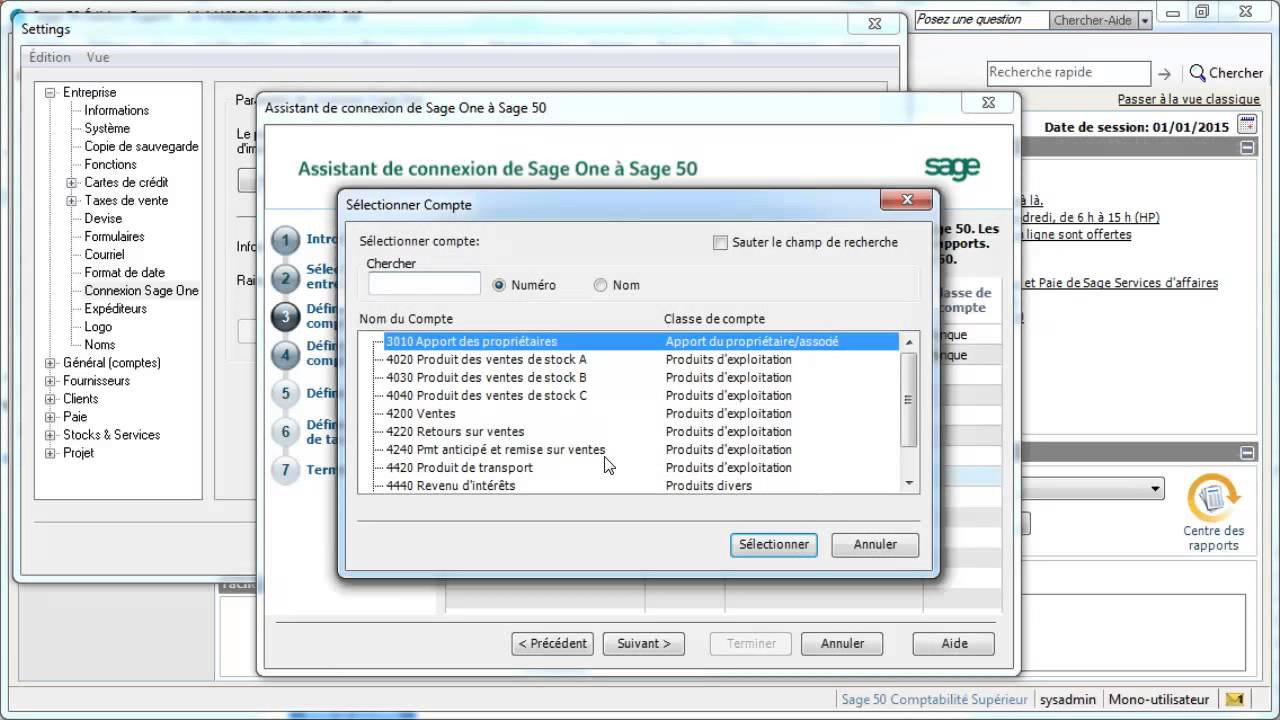Open the dropdown near Centre des rapports
This screenshot has width=1280, height=720.
point(1156,489)
